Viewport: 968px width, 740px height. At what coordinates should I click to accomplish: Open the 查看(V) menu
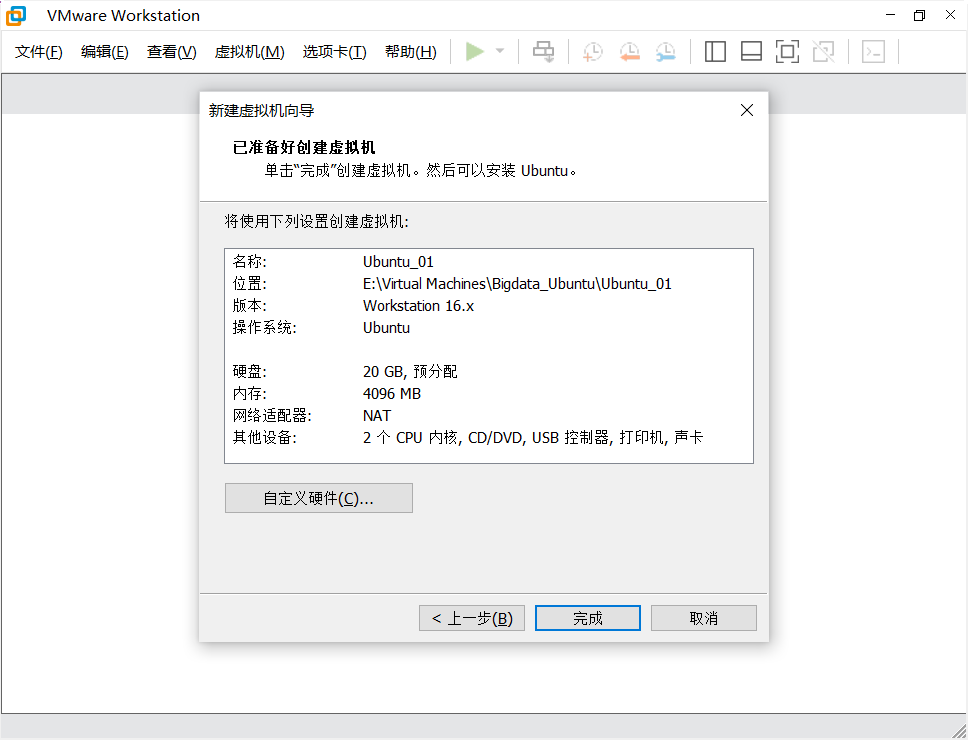[x=172, y=52]
